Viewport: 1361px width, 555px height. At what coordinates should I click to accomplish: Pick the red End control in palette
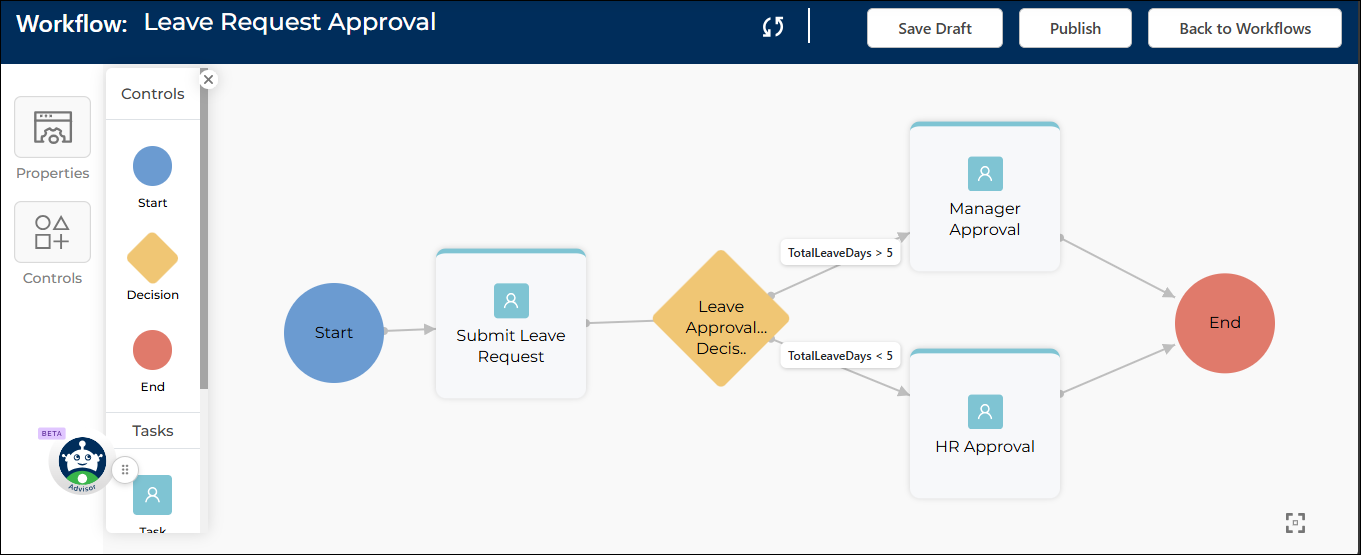click(153, 350)
